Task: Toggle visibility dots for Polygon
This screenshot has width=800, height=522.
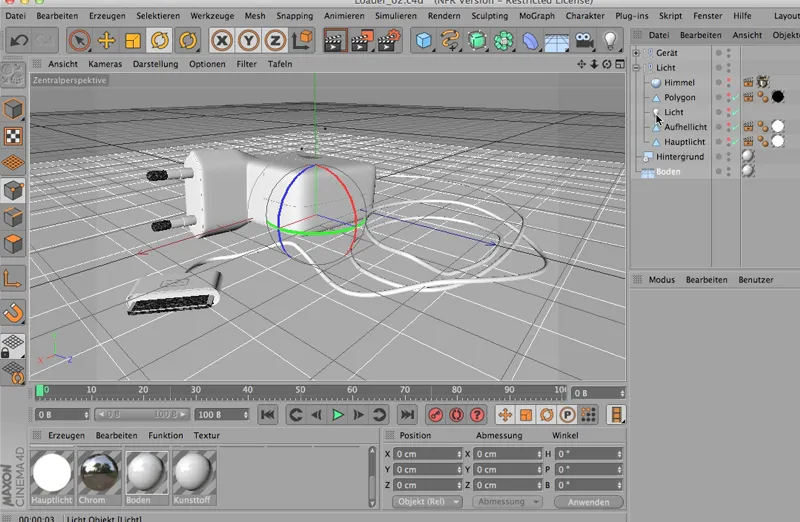Action: point(729,97)
